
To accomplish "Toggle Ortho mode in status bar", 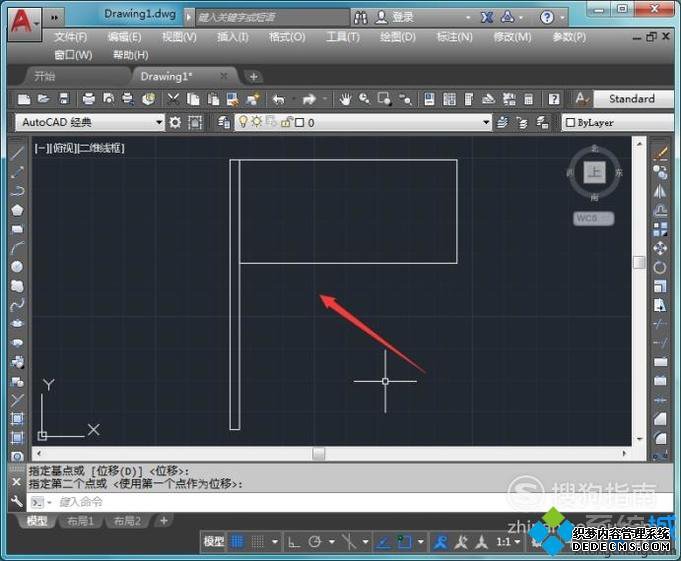I will (294, 542).
